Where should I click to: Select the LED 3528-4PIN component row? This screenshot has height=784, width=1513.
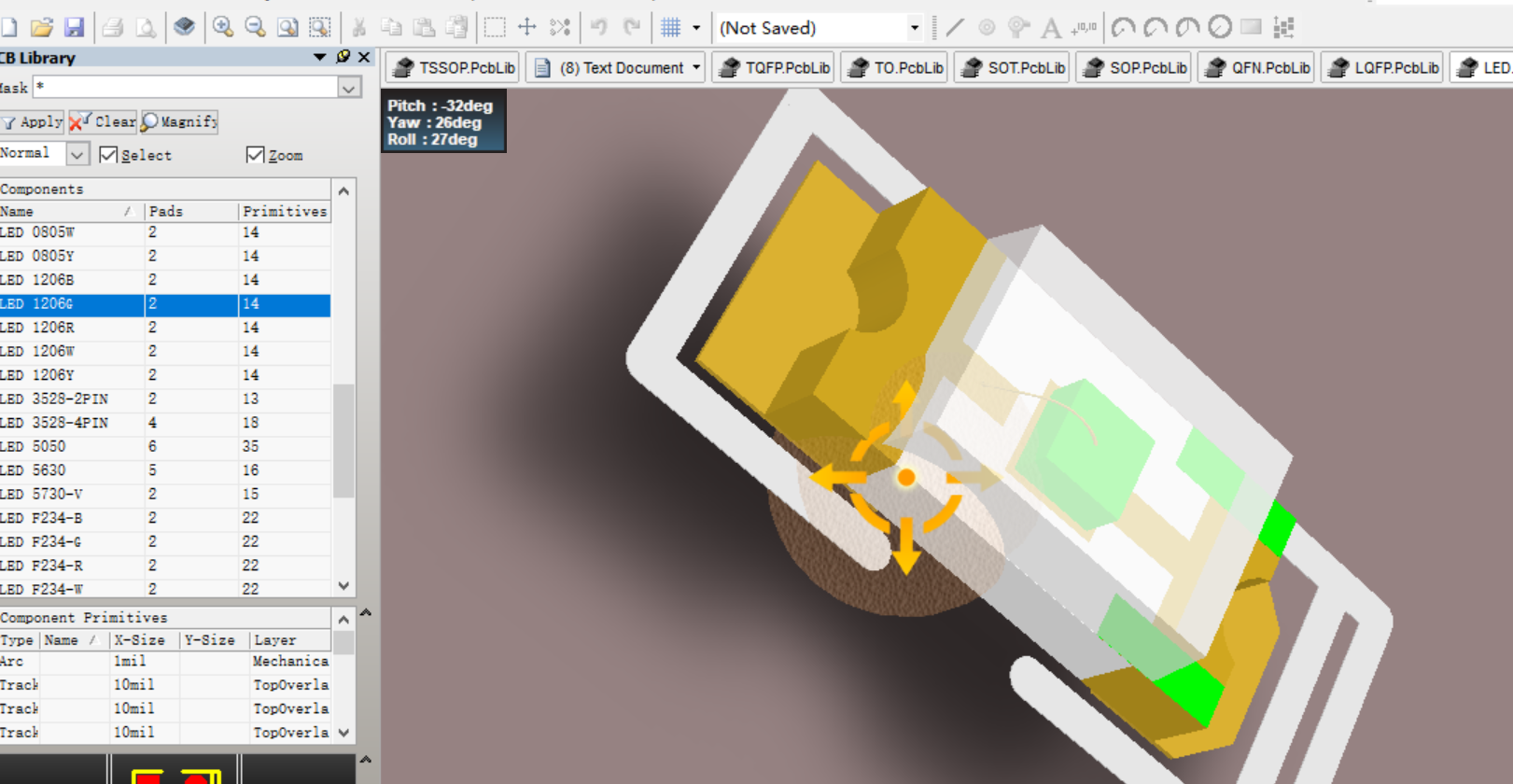[165, 423]
